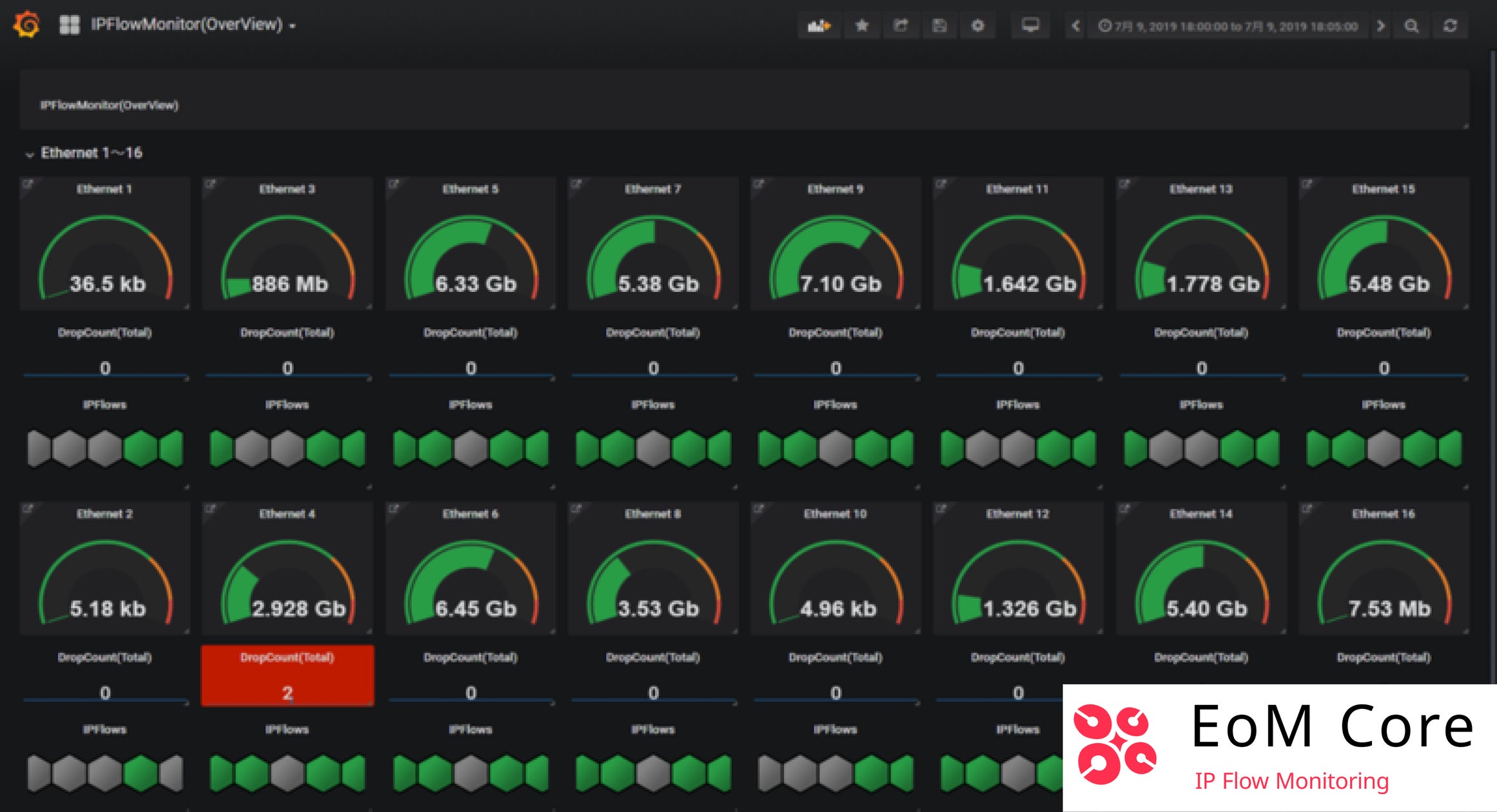
Task: Open dashboard settings gear
Action: coord(978,26)
